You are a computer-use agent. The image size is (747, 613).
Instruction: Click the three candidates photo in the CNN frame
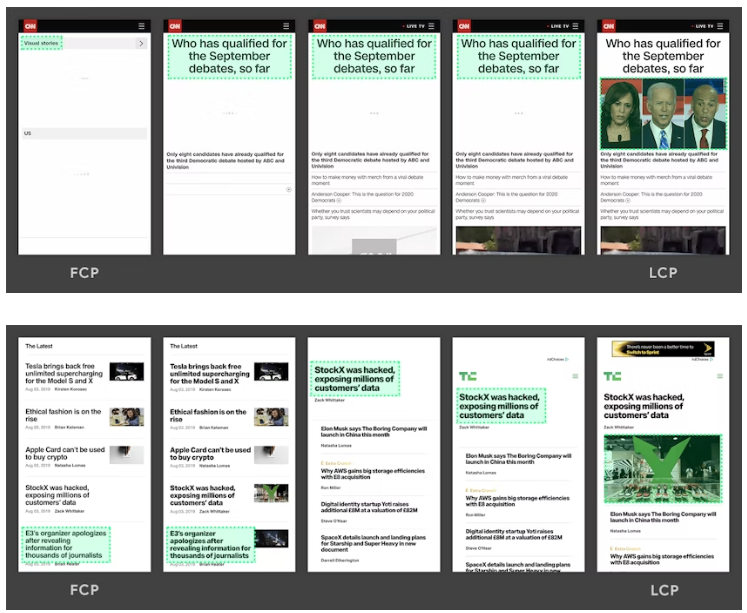point(663,114)
